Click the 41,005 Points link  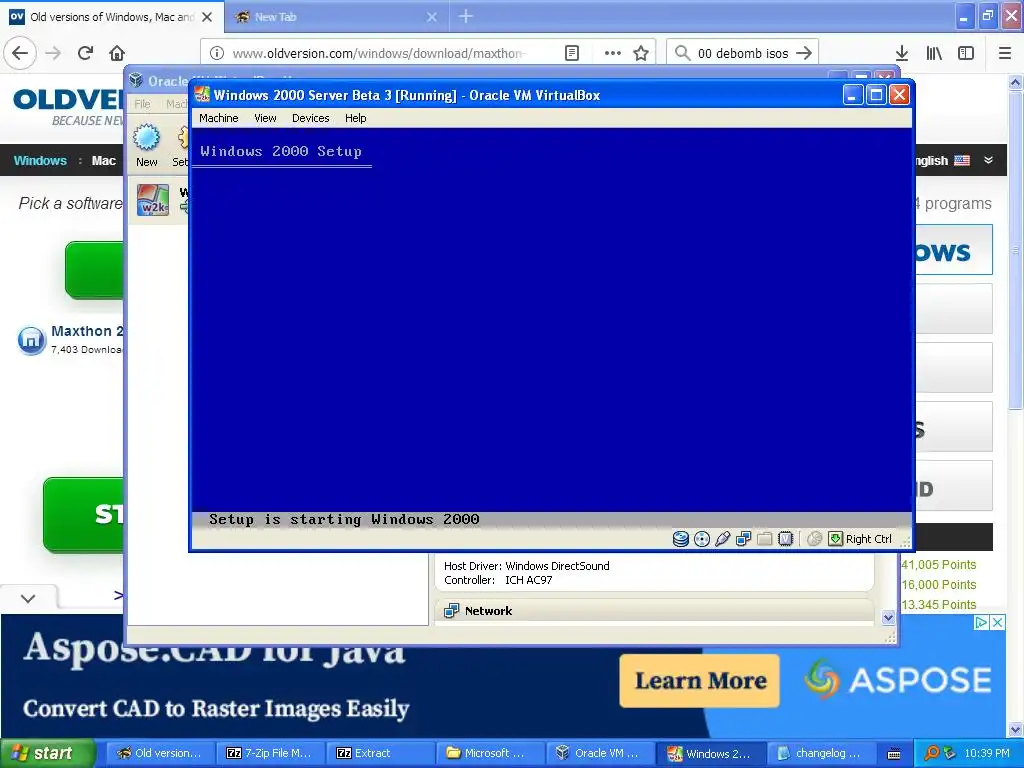[x=938, y=565]
